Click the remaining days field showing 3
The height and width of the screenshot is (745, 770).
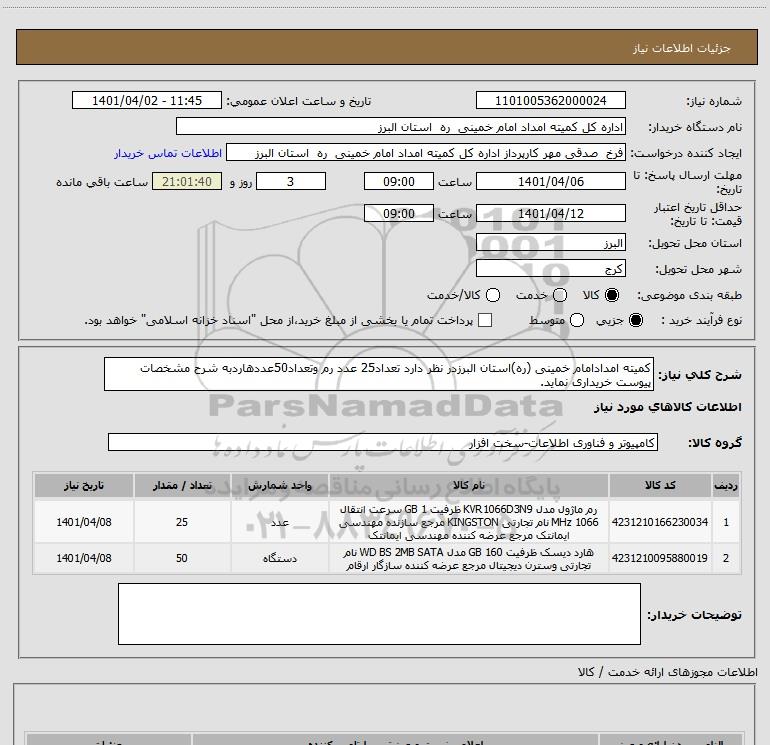tap(291, 181)
